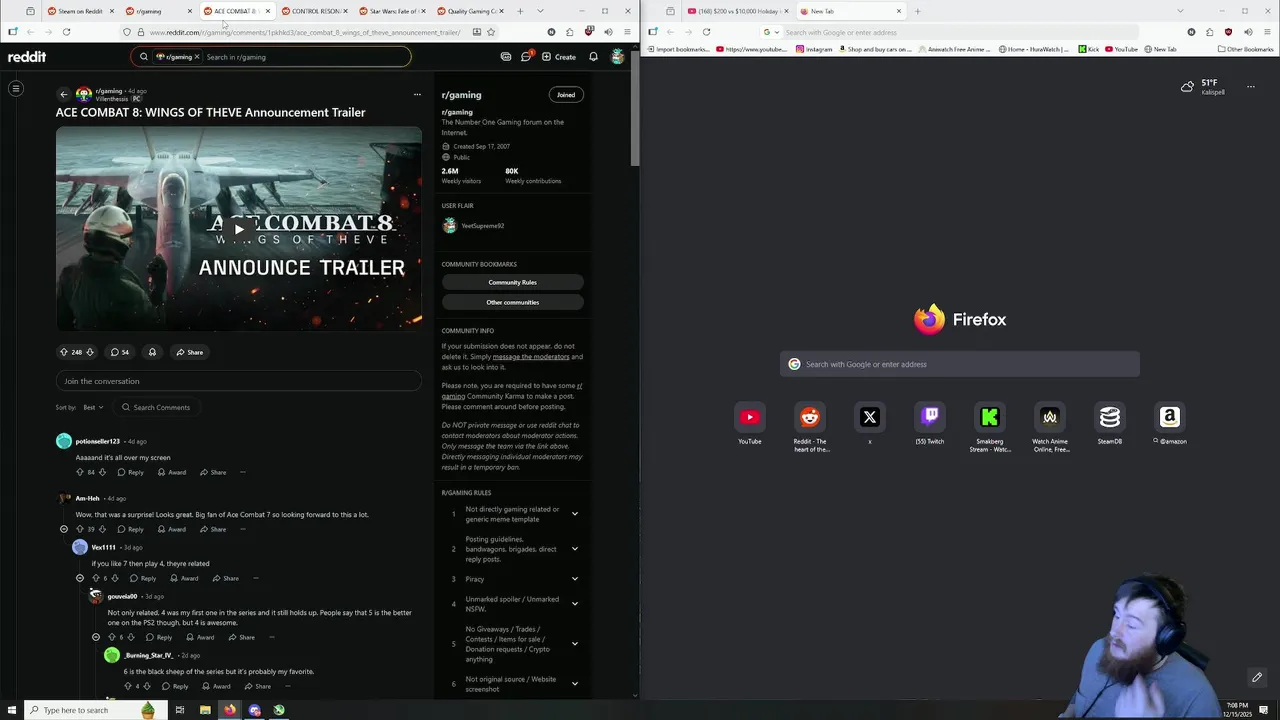This screenshot has height=720, width=1280.
Task: Collapse the Am-Heh comment thread
Action: [x=64, y=529]
